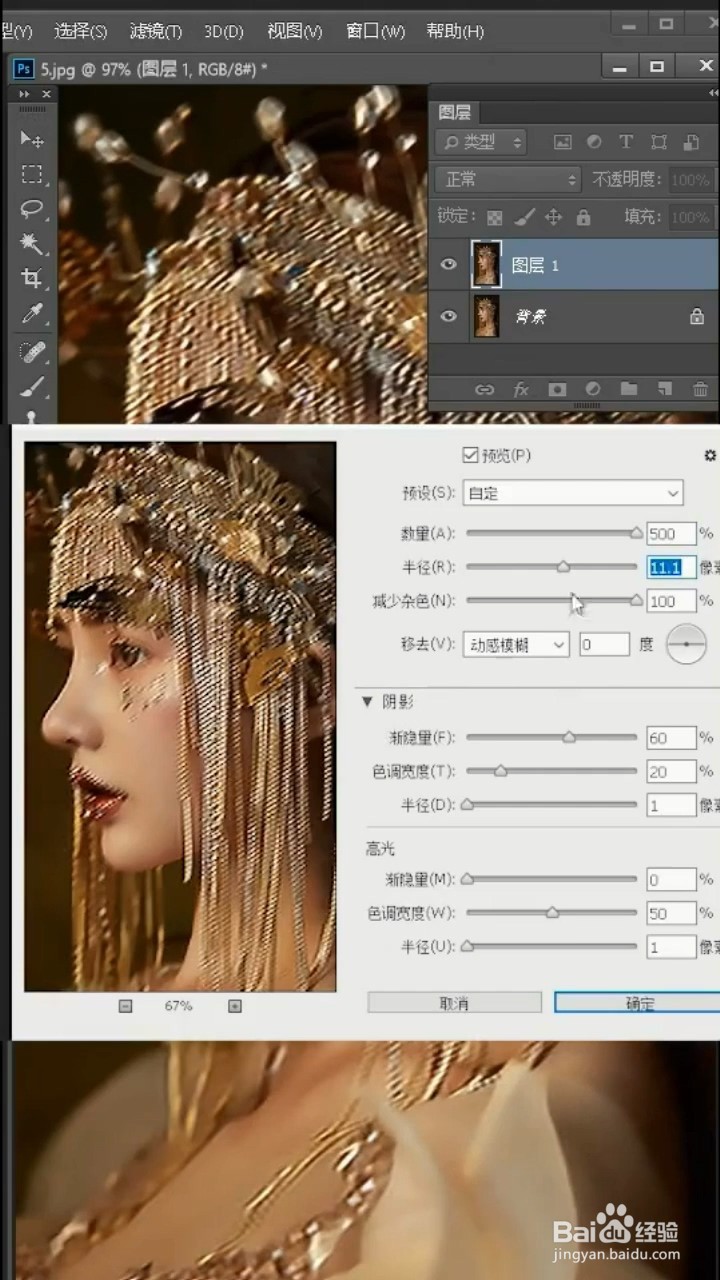Viewport: 720px width, 1280px height.
Task: Collapse the 阴影 section triangle
Action: coord(367,702)
